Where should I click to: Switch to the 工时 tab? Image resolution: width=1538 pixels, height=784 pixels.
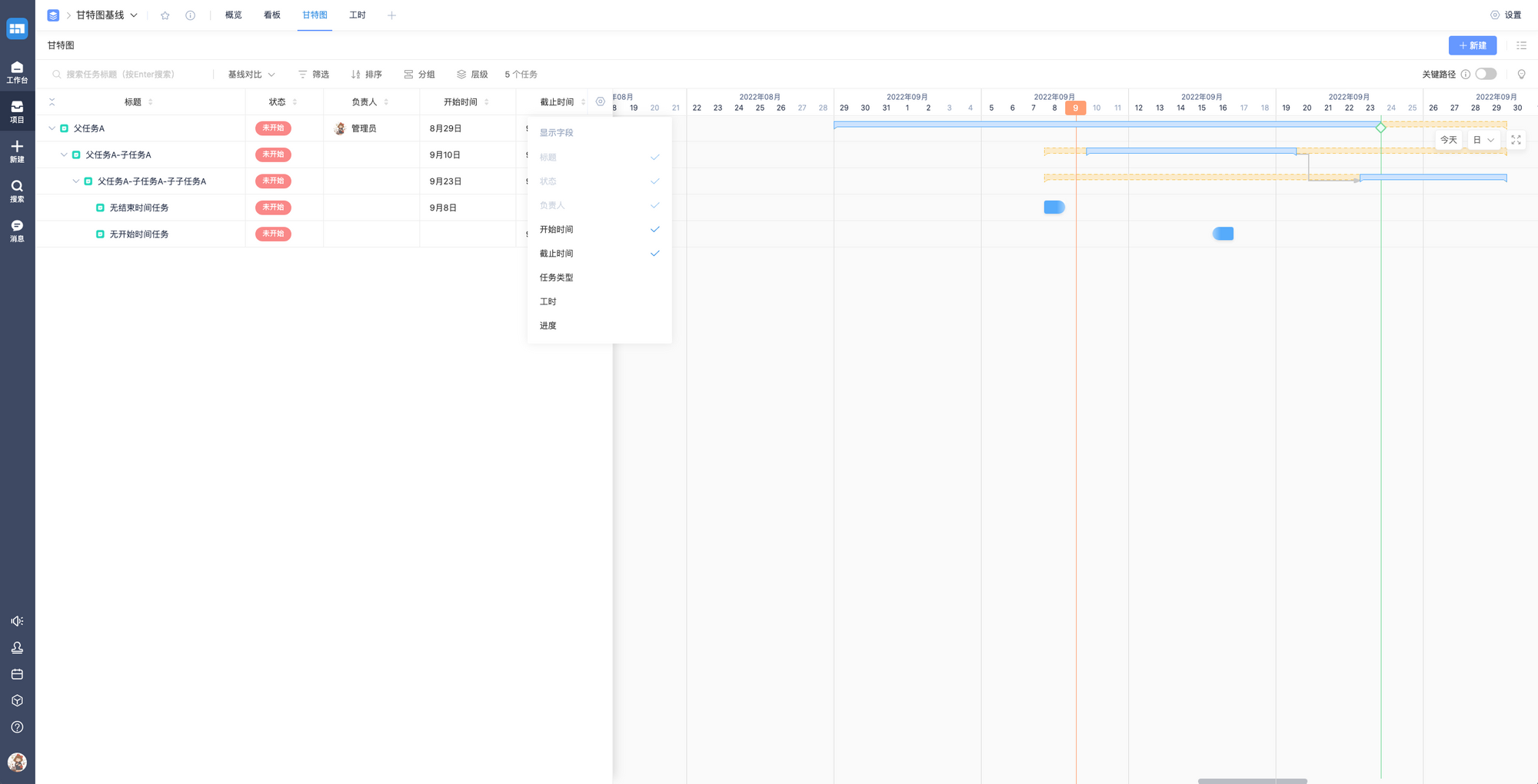click(x=357, y=15)
